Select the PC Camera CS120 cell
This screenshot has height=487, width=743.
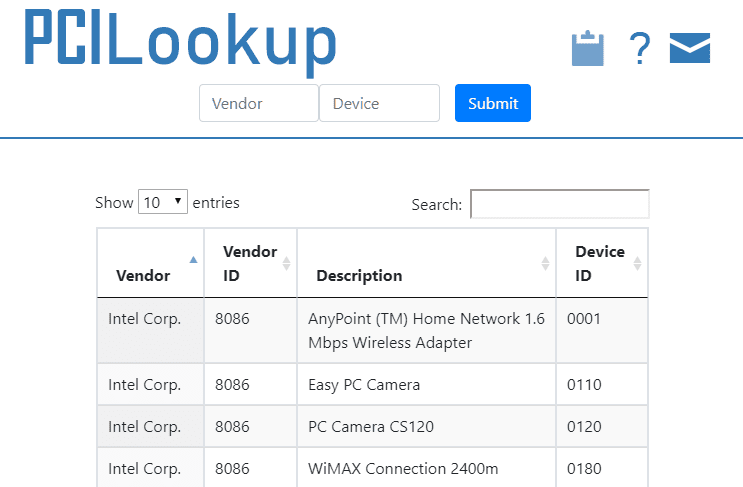click(x=426, y=426)
